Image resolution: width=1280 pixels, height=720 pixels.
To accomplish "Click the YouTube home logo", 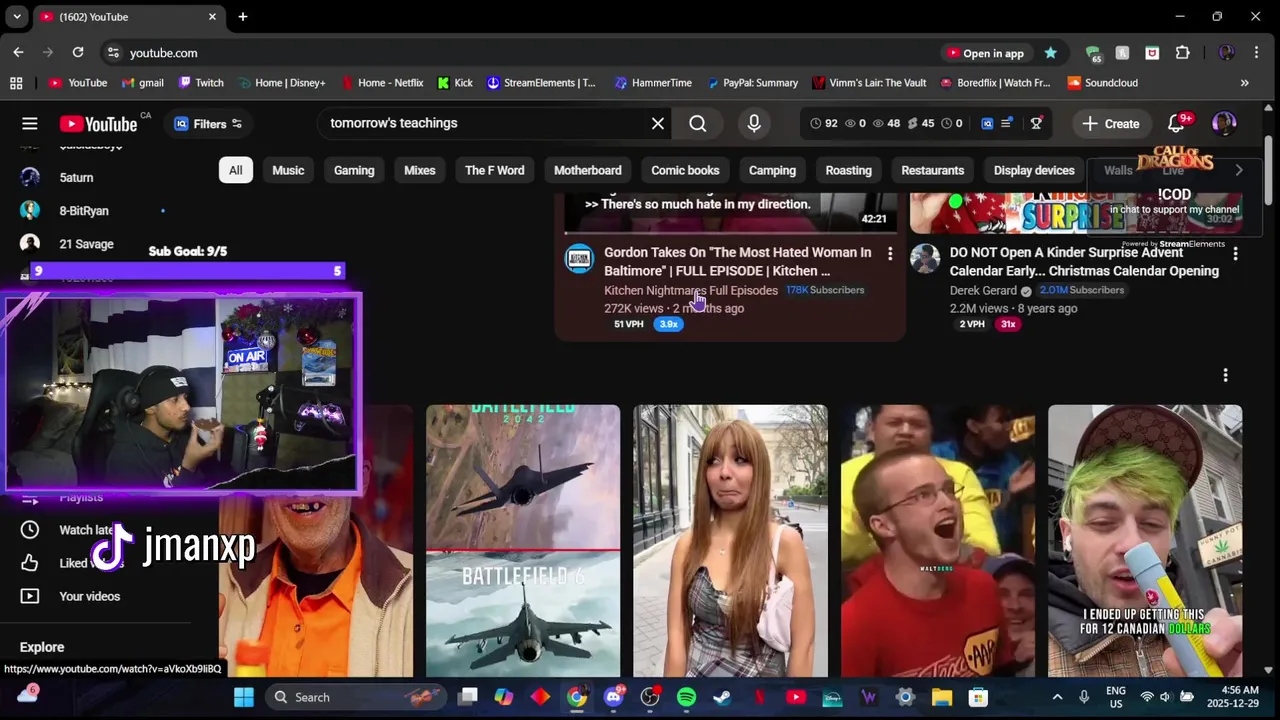I will pyautogui.click(x=98, y=123).
